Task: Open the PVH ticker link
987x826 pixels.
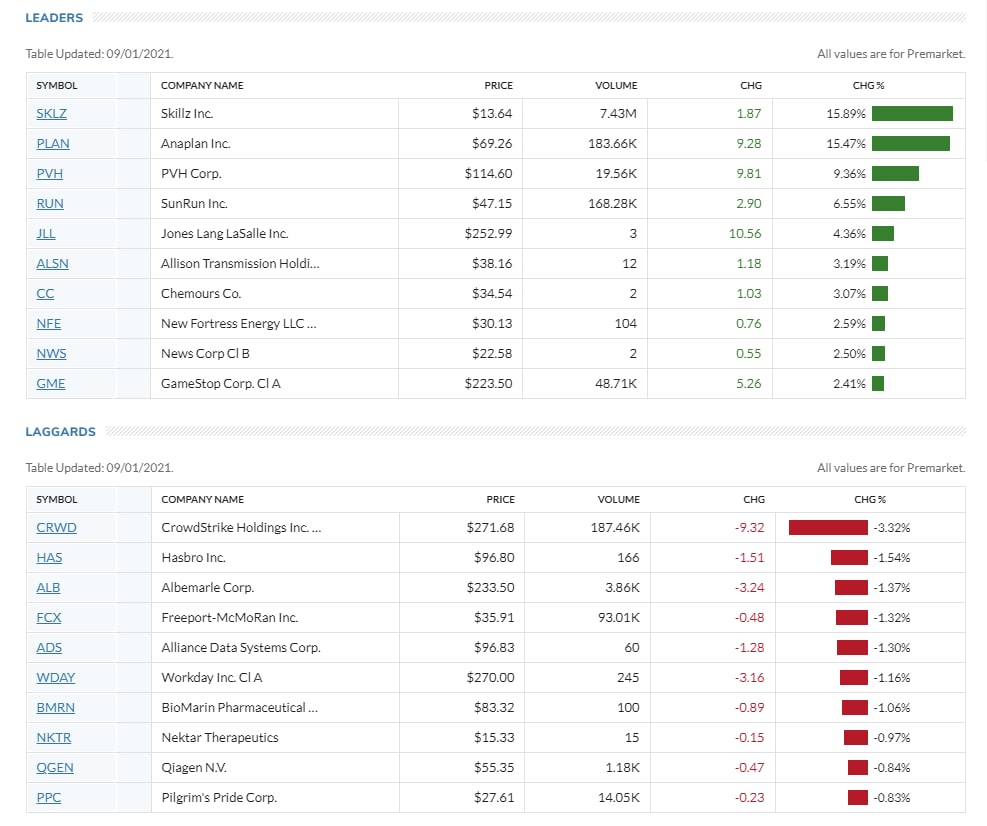Action: 49,174
